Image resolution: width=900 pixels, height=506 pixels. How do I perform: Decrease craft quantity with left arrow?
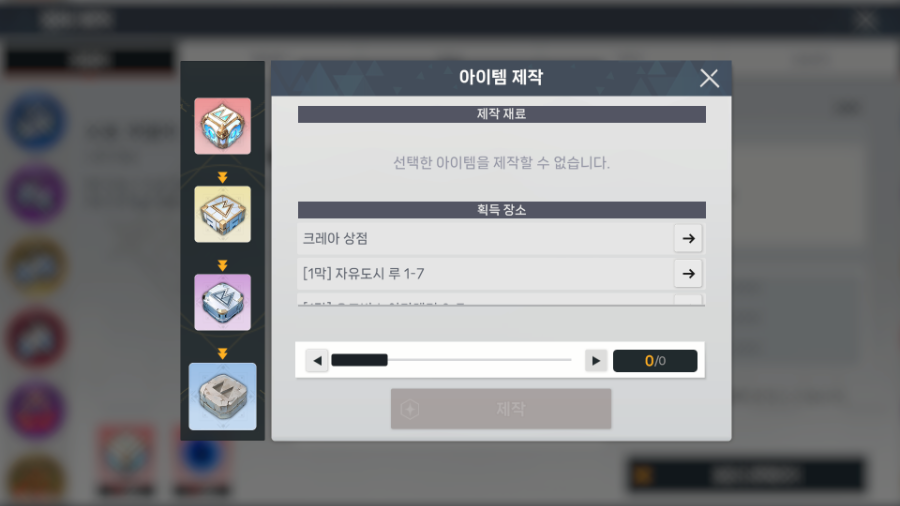(317, 360)
